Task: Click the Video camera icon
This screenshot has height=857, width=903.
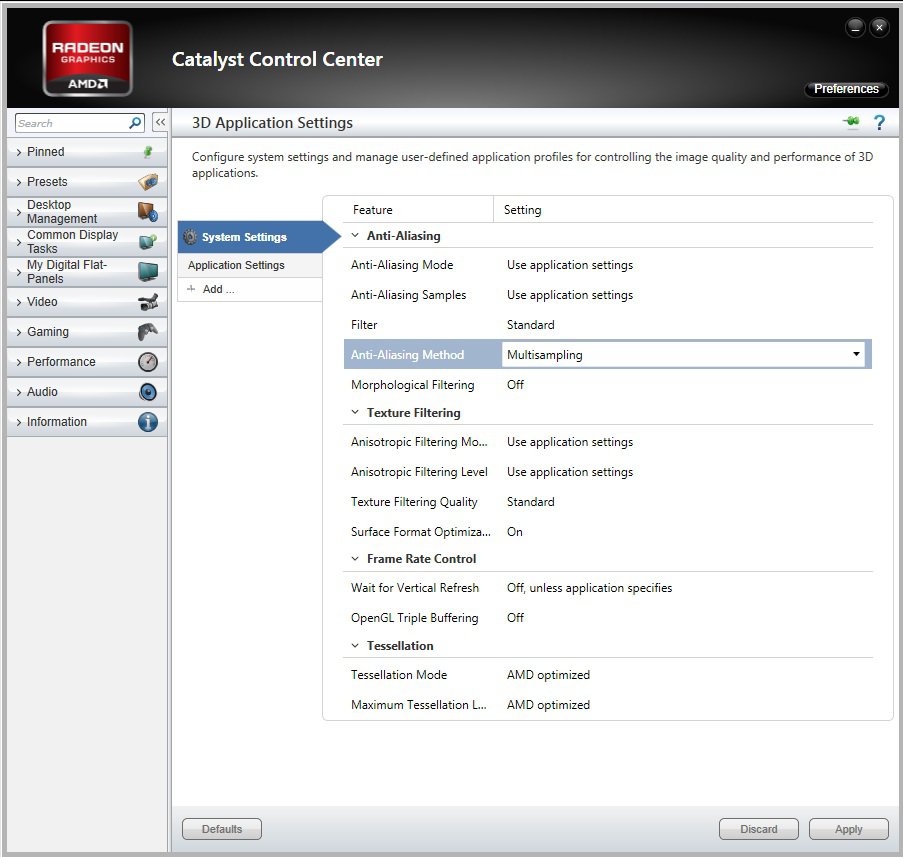Action: (148, 302)
